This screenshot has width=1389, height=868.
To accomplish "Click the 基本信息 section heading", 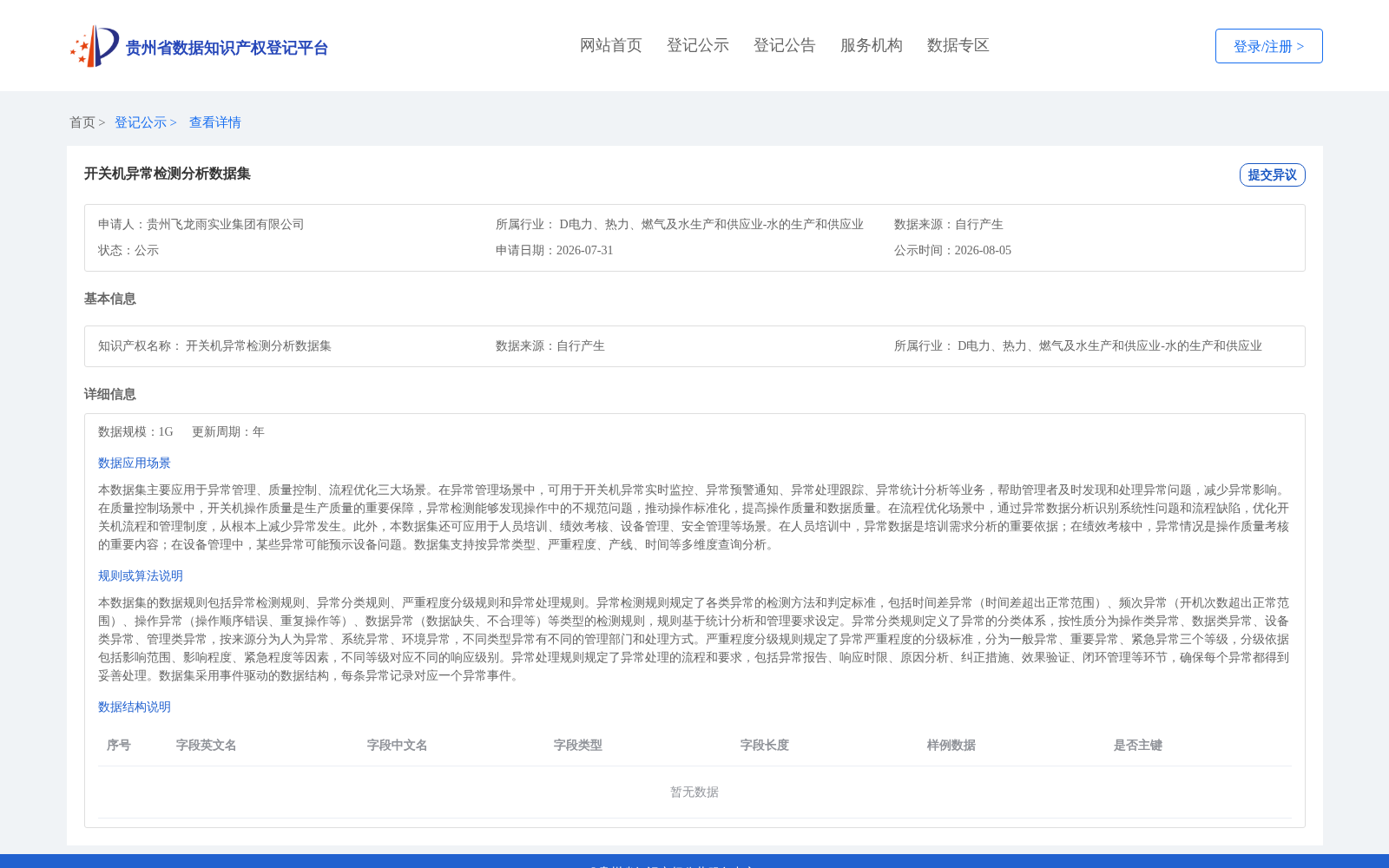I will tap(110, 299).
